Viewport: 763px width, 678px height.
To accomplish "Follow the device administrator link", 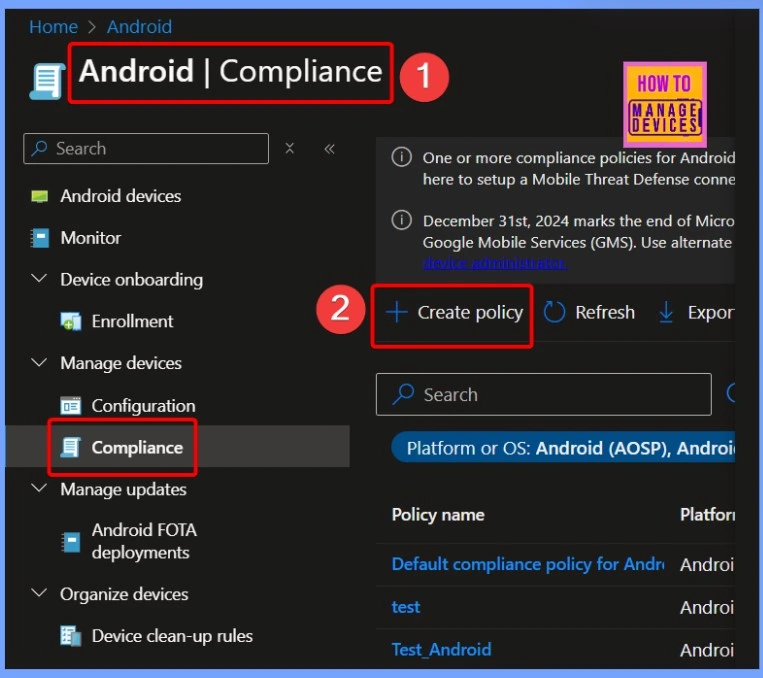I will (x=494, y=263).
